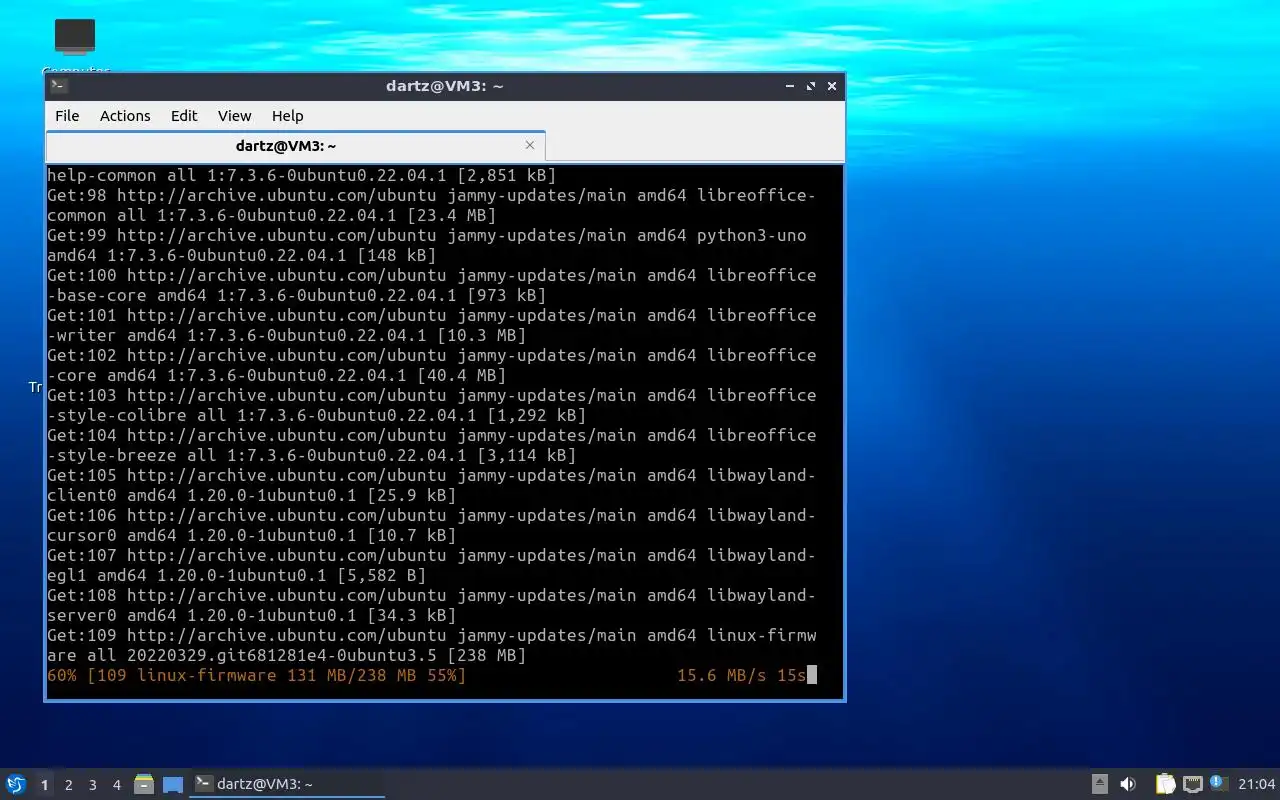
Task: Open the Help menu in the terminal
Action: [287, 116]
